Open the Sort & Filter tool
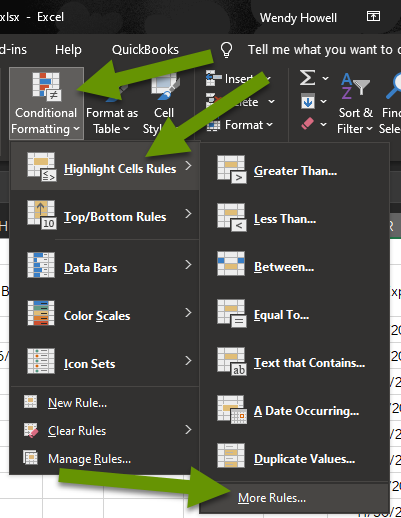Image resolution: width=401 pixels, height=518 pixels. point(355,103)
